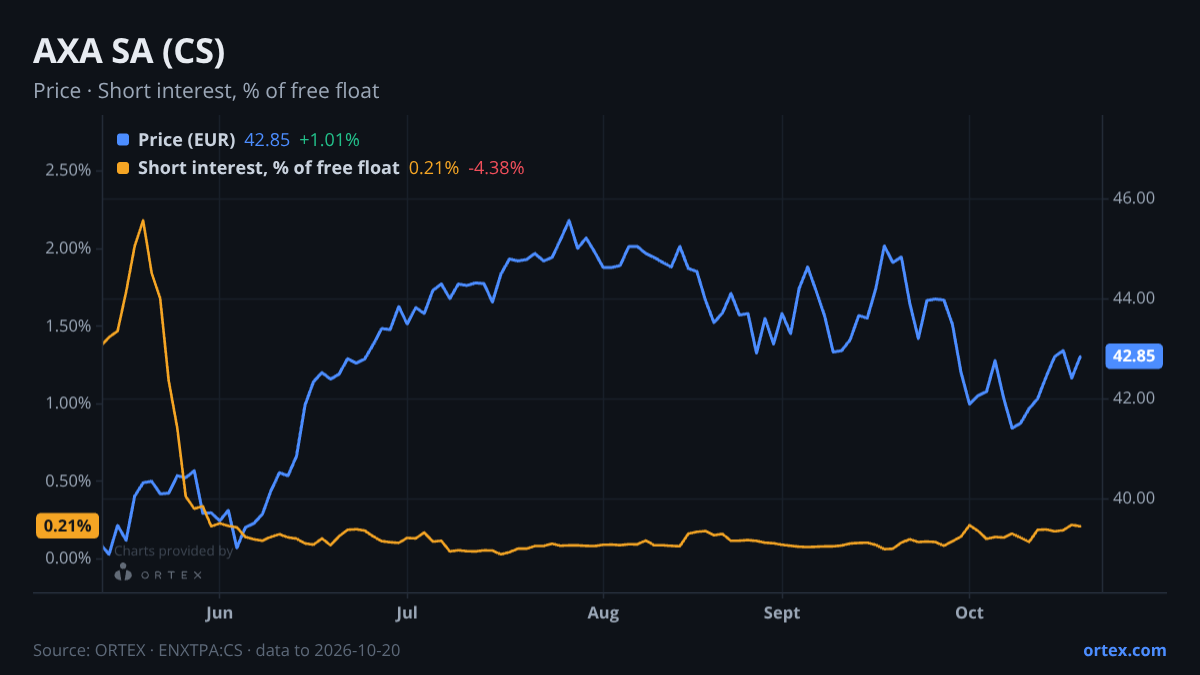Click the 46.00 right axis label
Viewport: 1200px width, 675px height.
[x=1134, y=198]
